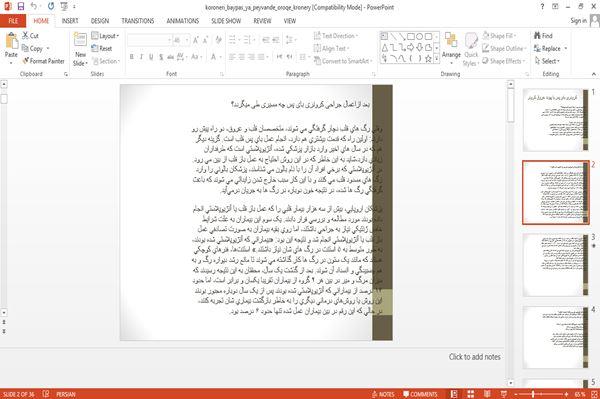Click Find with binoculars icon

coord(543,36)
